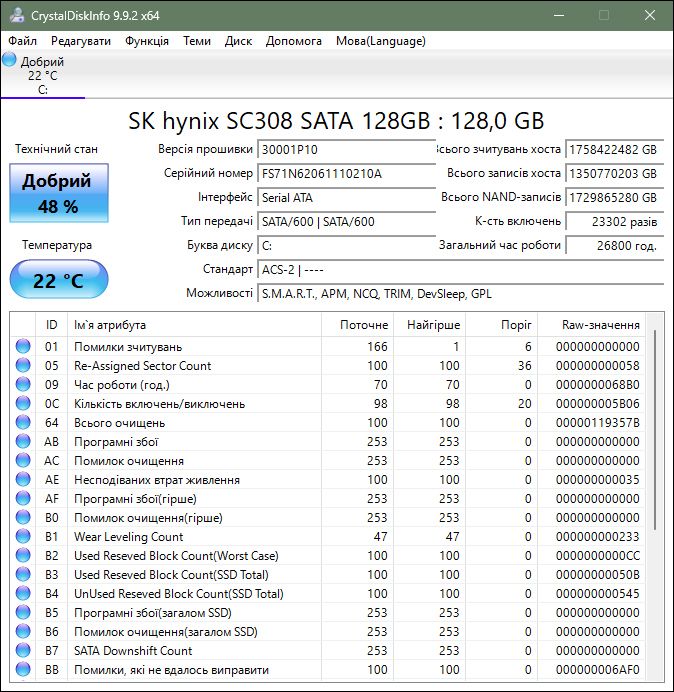The height and width of the screenshot is (692, 674).
Task: Click status orb for attribute AF row
Action: pos(23,498)
